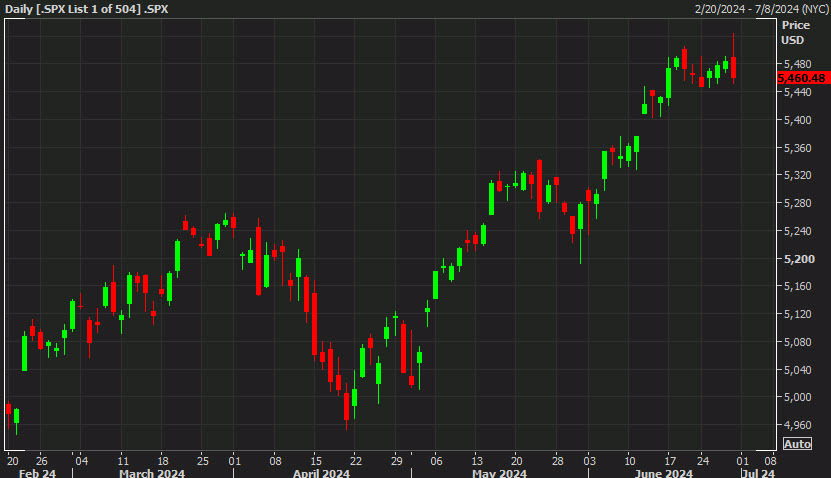The image size is (831, 478).
Task: Click the Auto scale button
Action: click(x=797, y=444)
